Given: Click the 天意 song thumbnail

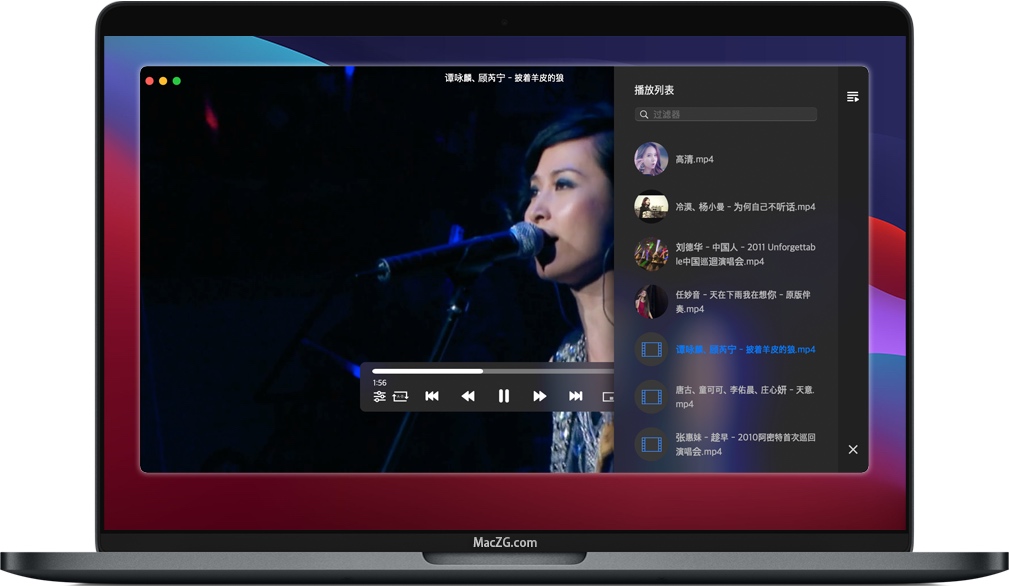Looking at the screenshot, I should (651, 397).
